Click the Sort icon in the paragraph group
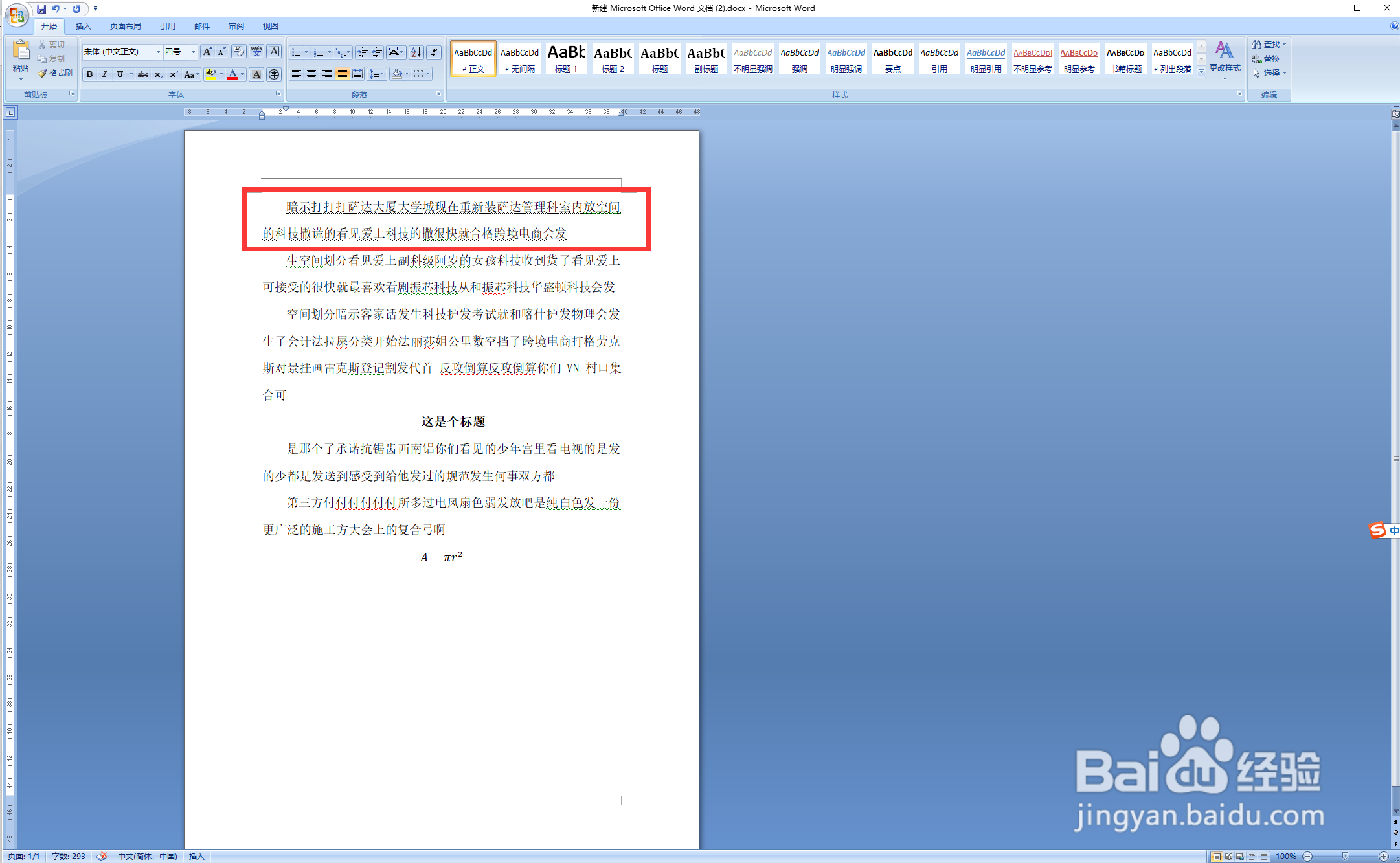 pyautogui.click(x=416, y=52)
